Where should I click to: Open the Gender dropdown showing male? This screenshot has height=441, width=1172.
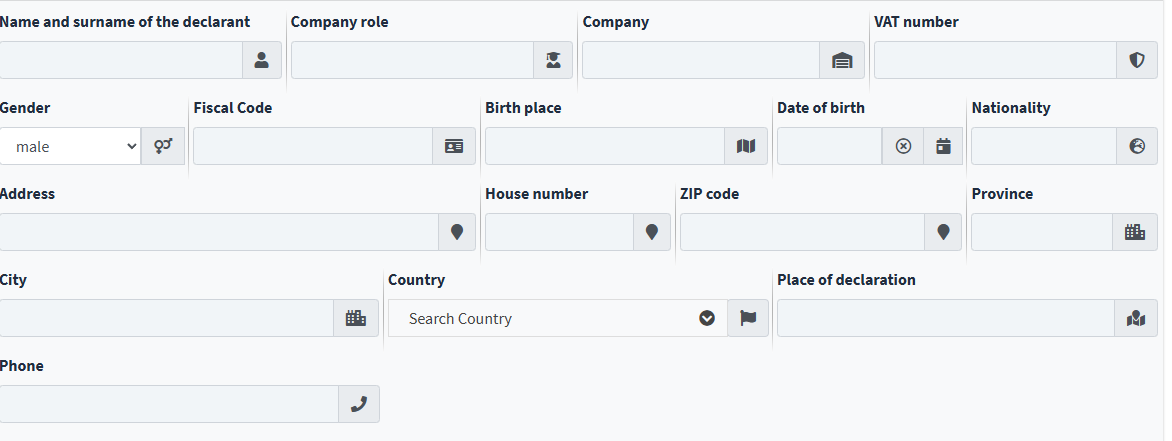(70, 147)
